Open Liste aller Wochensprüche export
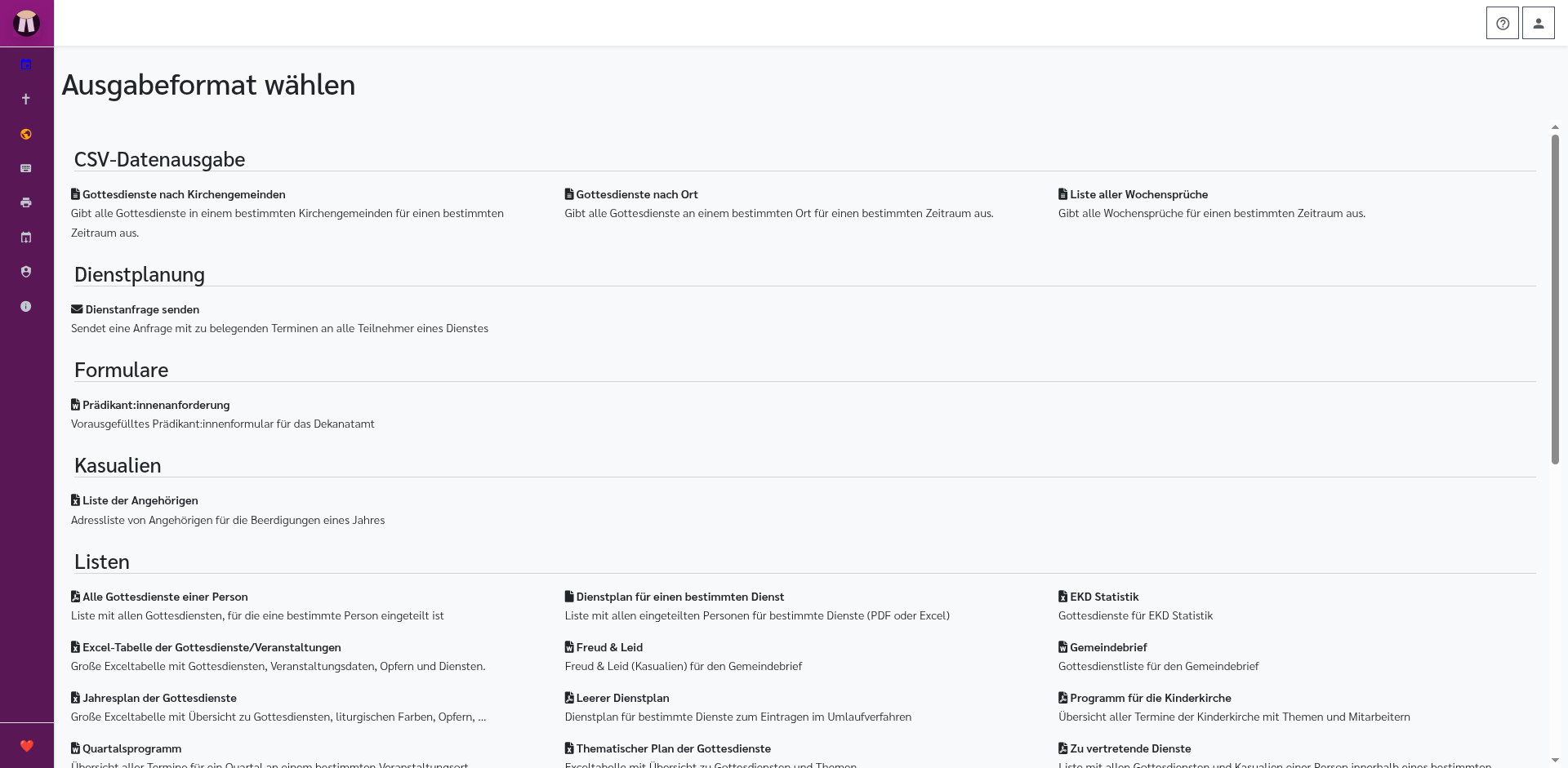 [x=1138, y=194]
